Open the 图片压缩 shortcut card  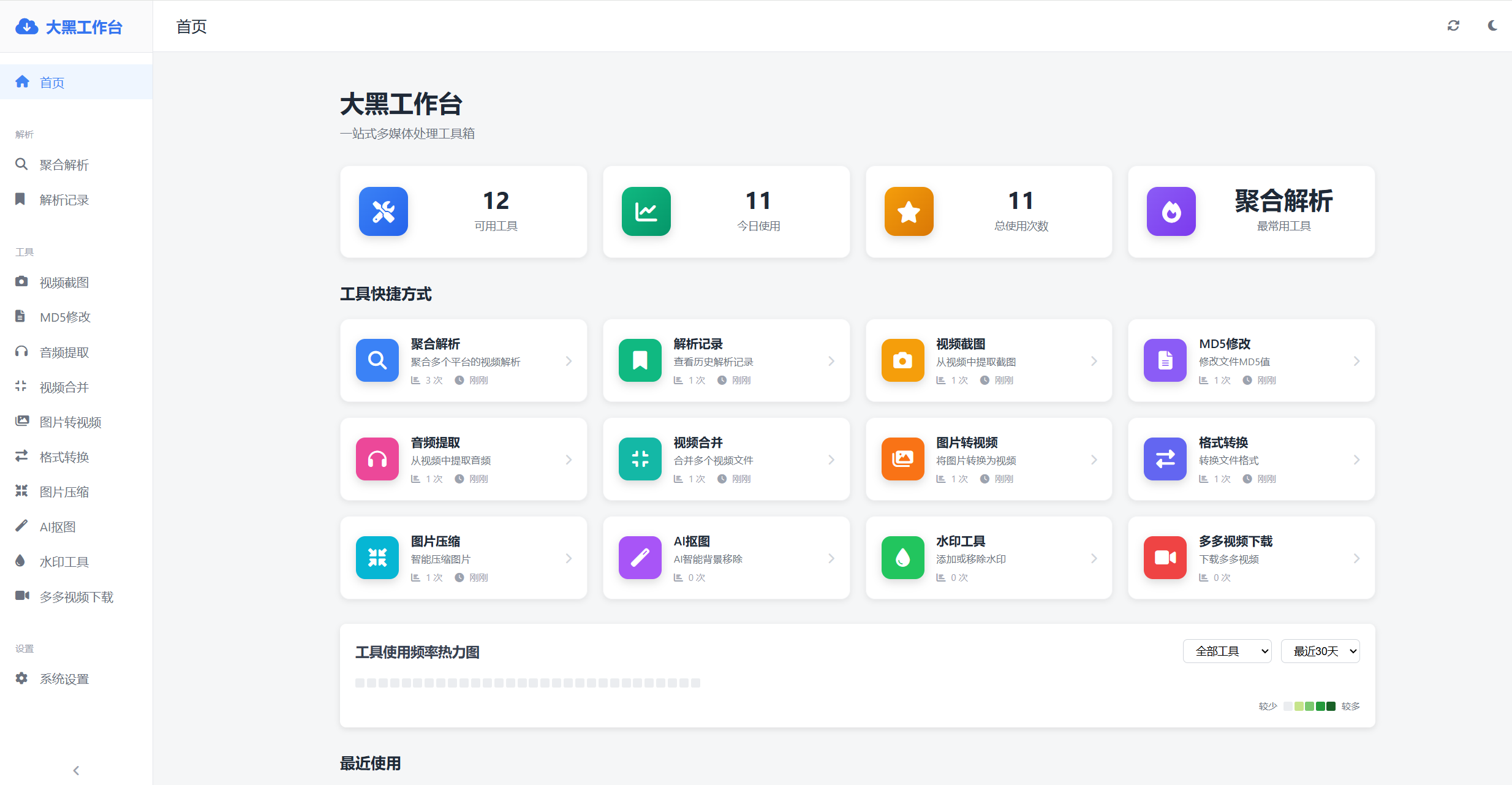coord(464,558)
